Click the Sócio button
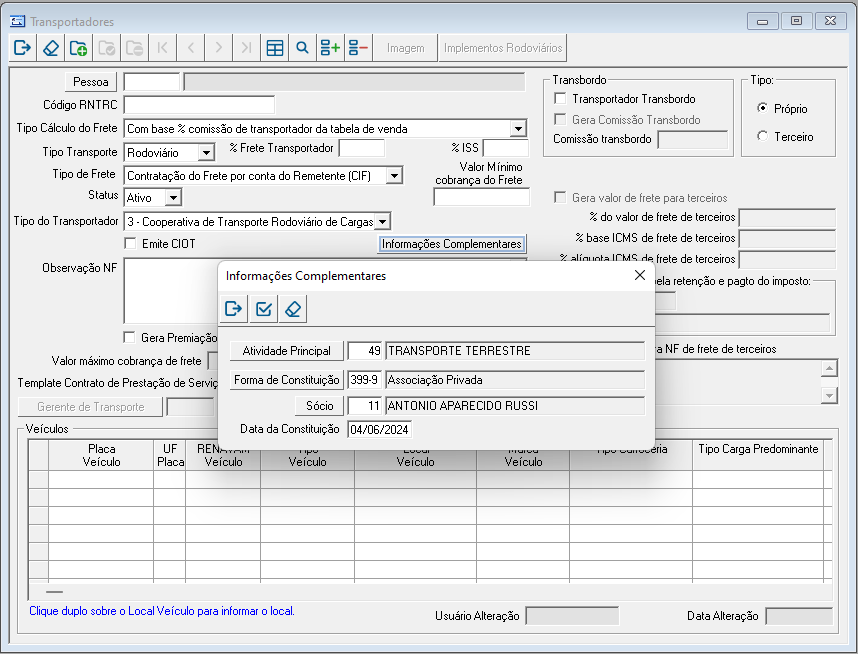The height and width of the screenshot is (654, 858). pos(320,406)
